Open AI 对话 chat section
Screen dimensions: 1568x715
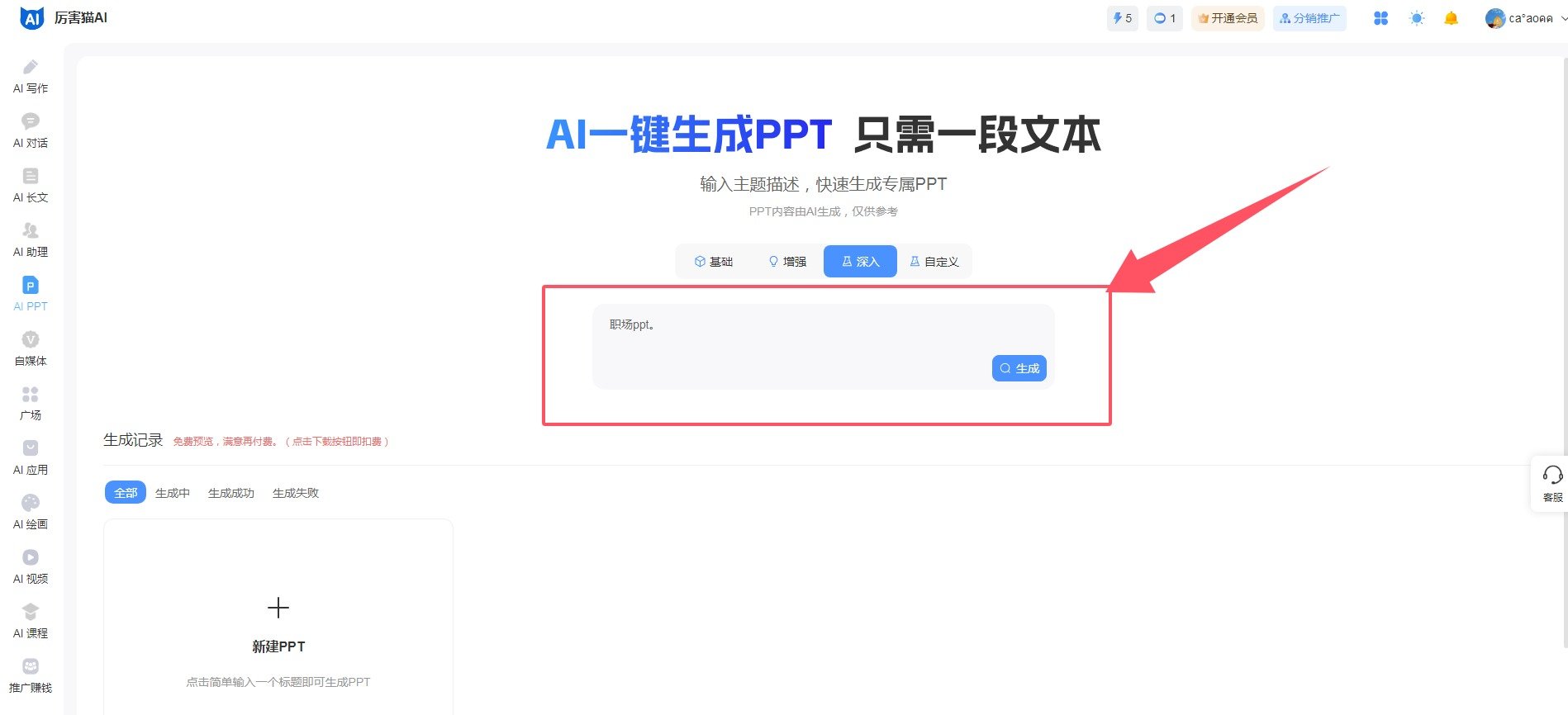click(x=31, y=130)
